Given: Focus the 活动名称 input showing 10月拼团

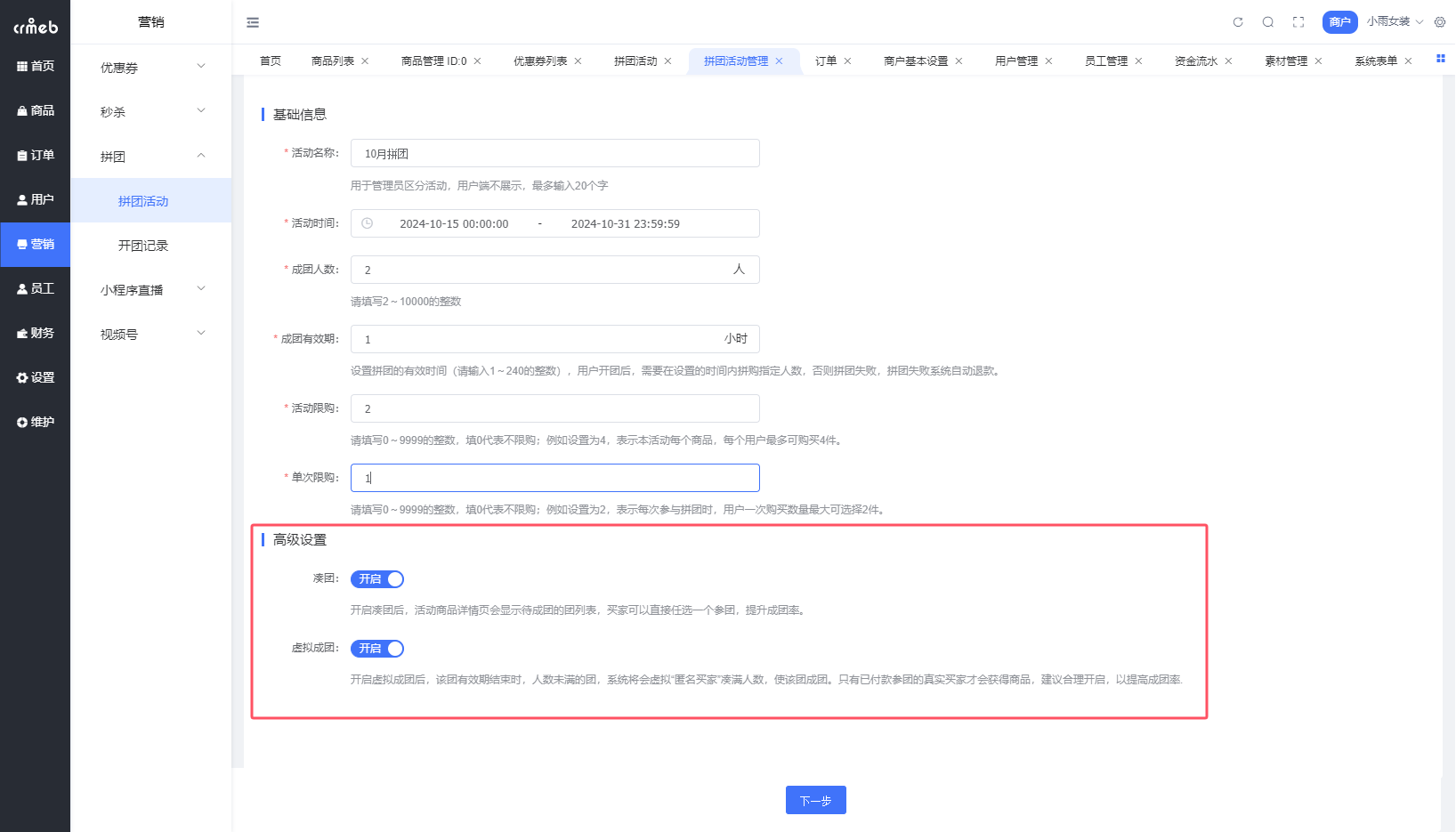Looking at the screenshot, I should [554, 152].
